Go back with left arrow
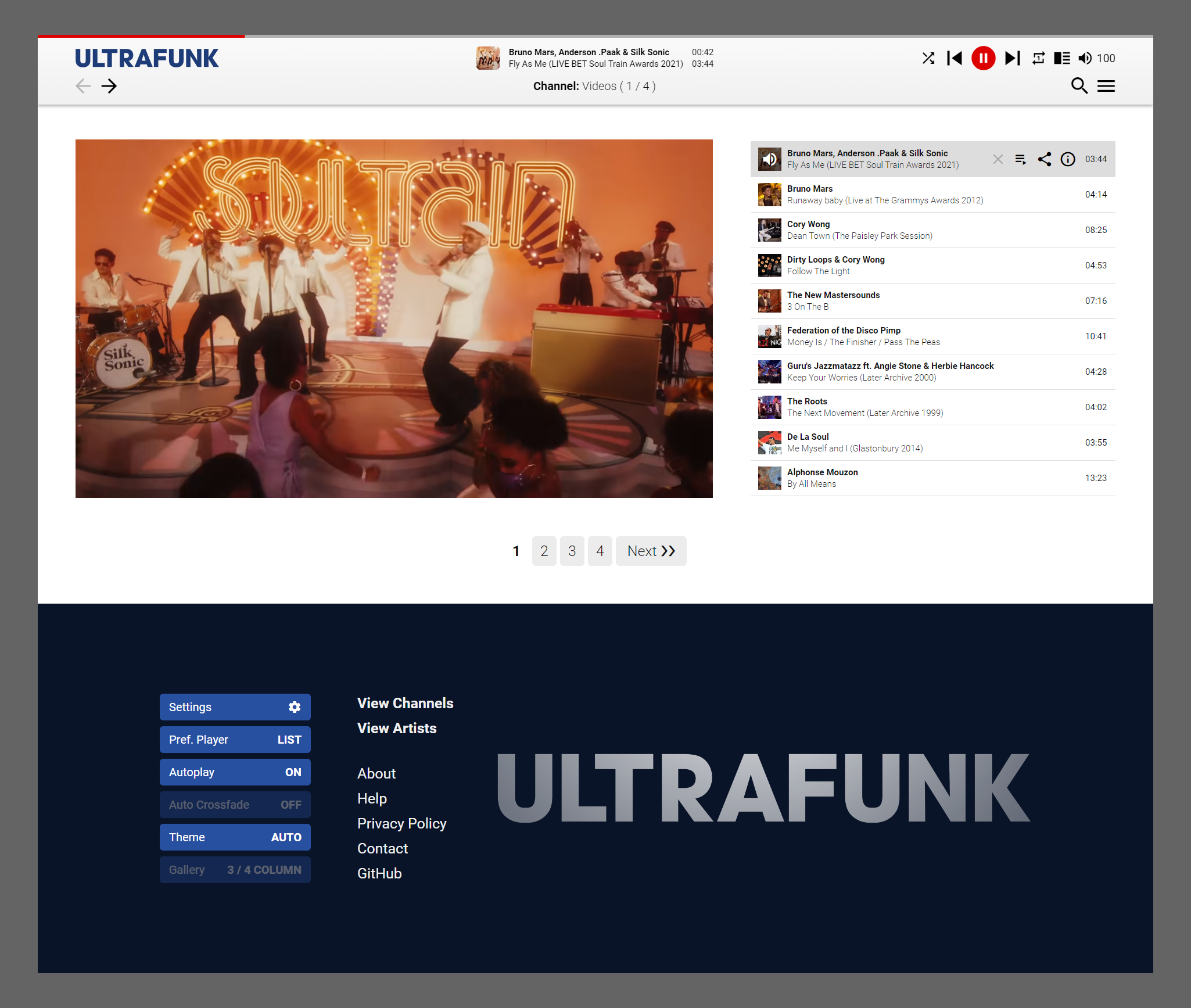Viewport: 1191px width, 1008px height. pos(83,86)
